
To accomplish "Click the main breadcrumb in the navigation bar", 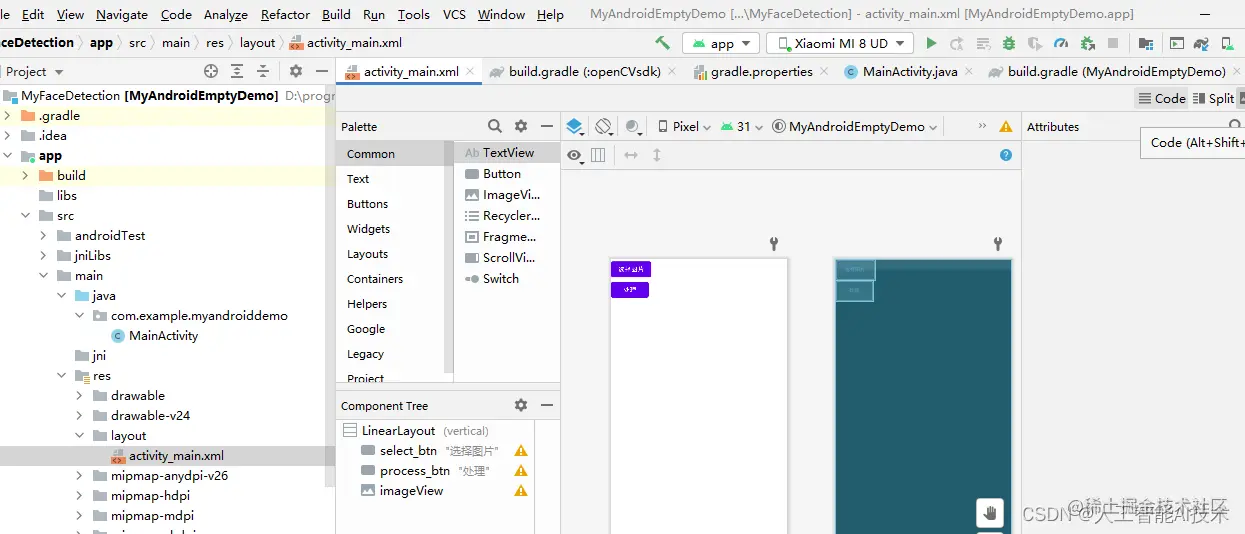I will 176,43.
